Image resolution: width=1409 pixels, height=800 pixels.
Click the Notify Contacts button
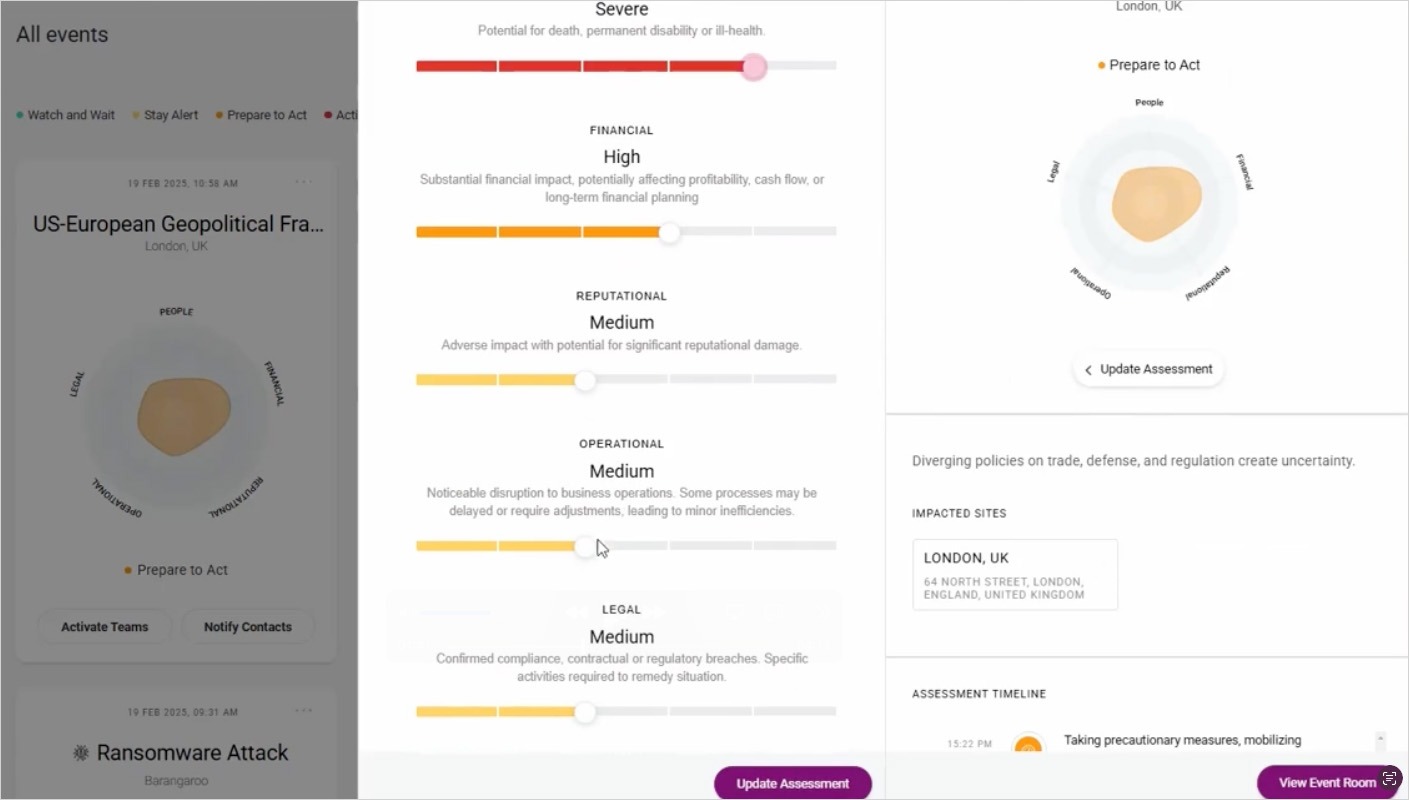coord(248,627)
